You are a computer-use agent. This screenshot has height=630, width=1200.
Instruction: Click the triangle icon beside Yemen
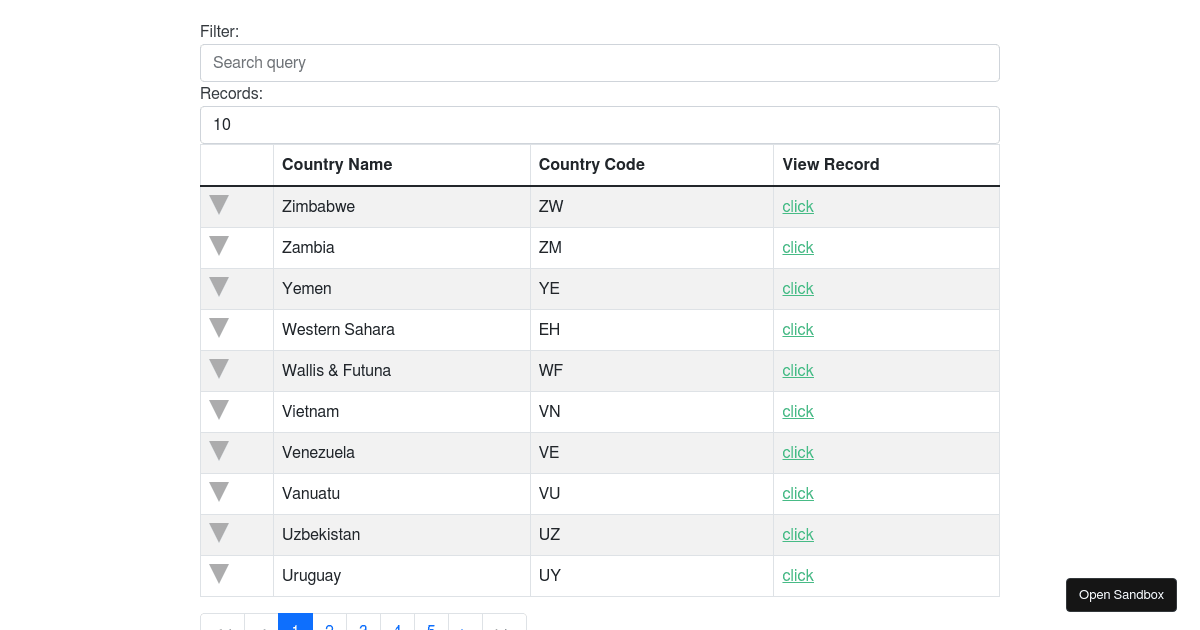click(x=219, y=287)
